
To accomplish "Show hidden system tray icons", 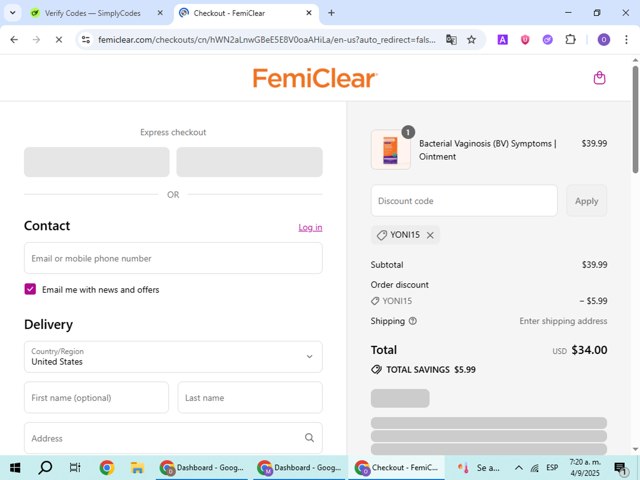I will point(518,468).
